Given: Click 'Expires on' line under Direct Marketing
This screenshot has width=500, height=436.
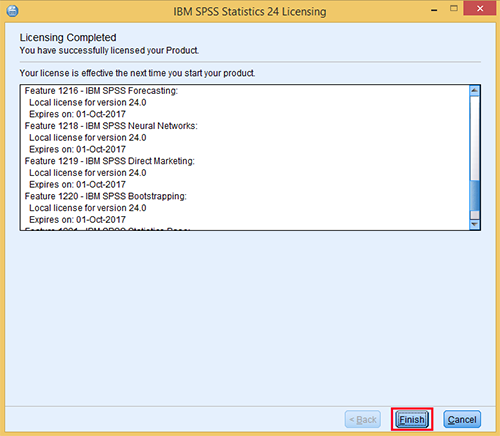Looking at the screenshot, I should [x=77, y=184].
